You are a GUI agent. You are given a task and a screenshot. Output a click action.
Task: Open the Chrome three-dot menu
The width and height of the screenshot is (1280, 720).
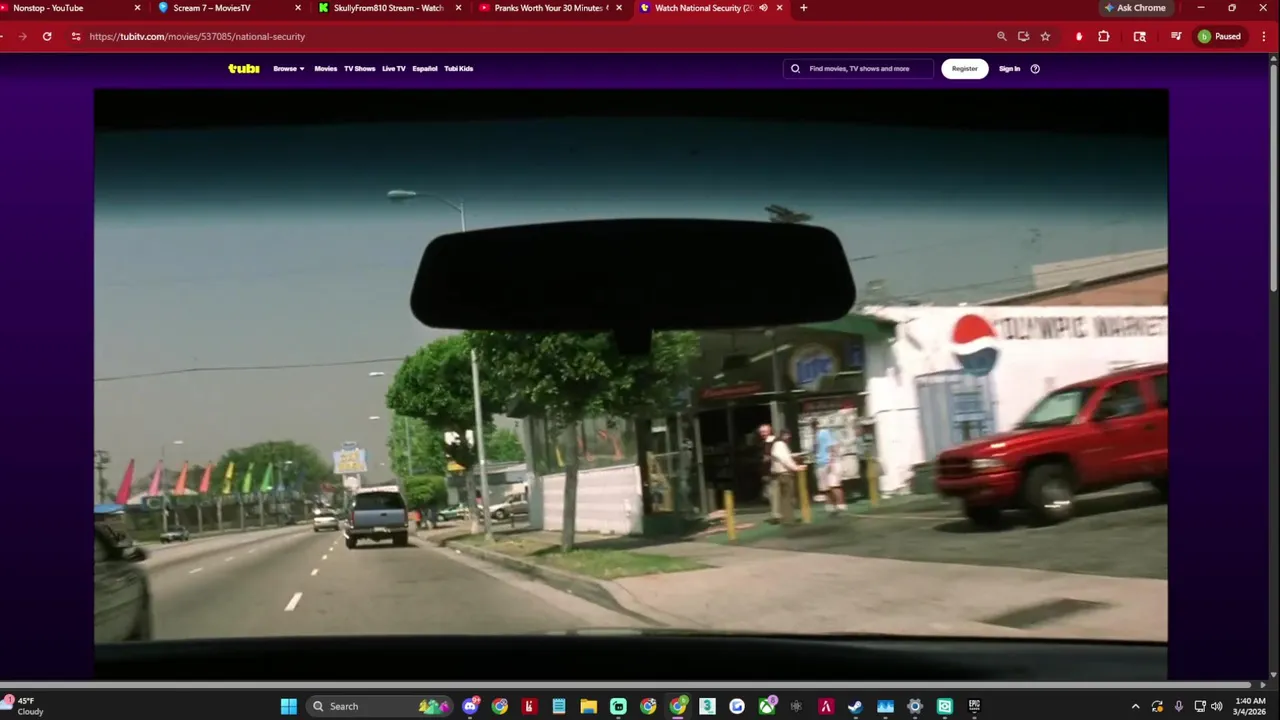coord(1262,36)
